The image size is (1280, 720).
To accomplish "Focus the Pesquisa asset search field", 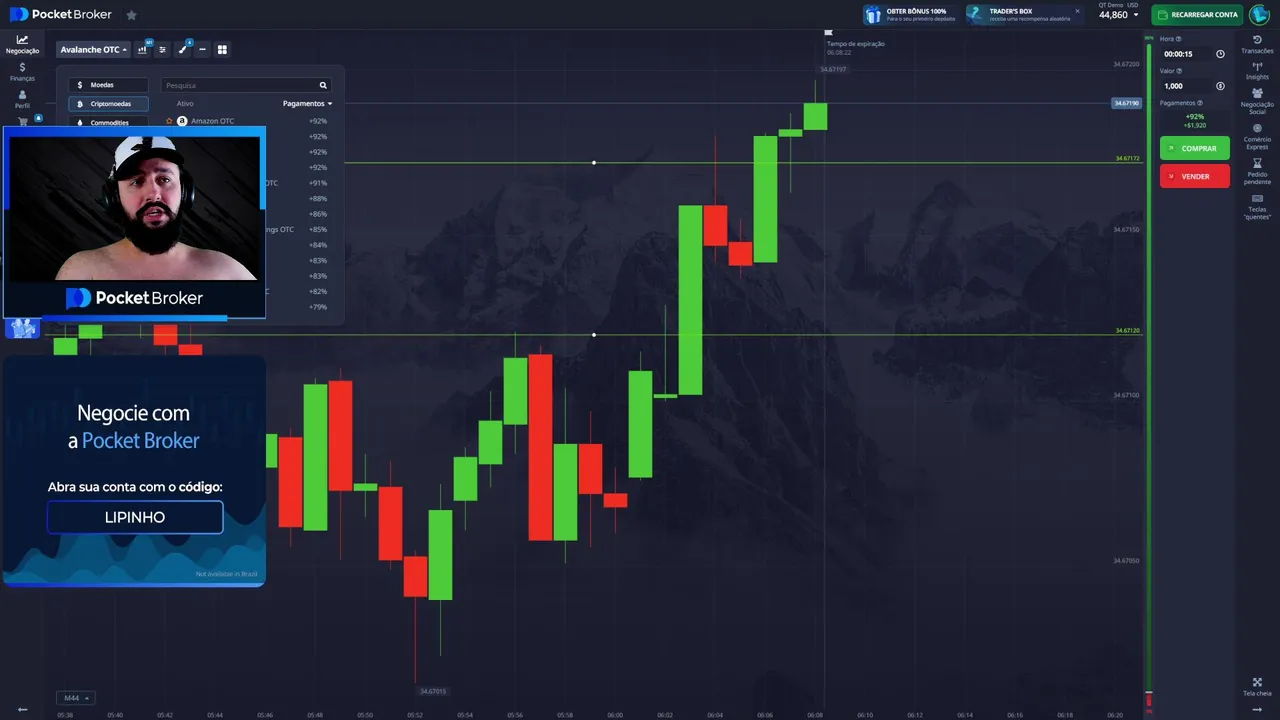I will [x=246, y=86].
